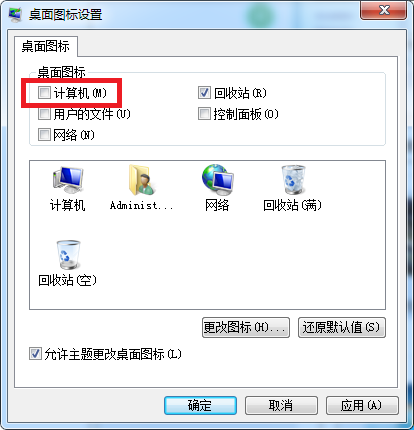Switch to the 桌面图标 tab

point(46,46)
